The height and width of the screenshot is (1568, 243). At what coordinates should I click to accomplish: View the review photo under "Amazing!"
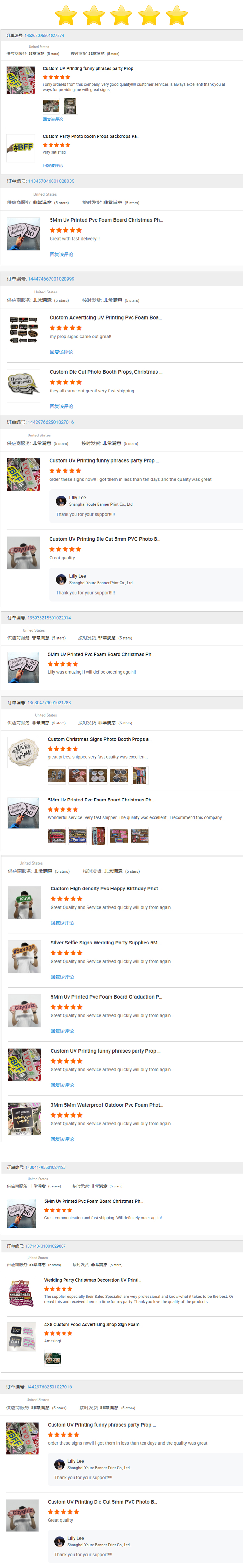tap(52, 1358)
